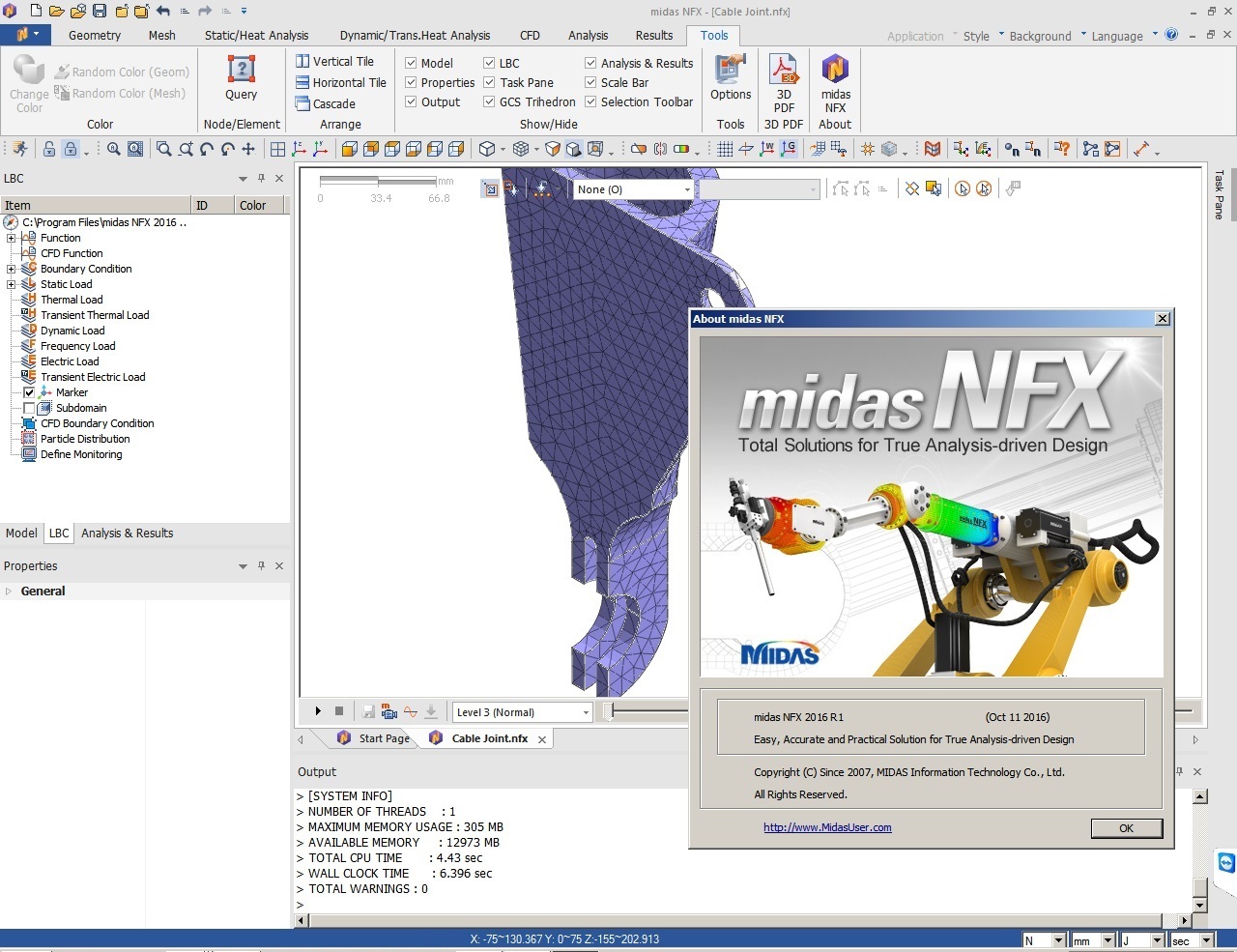
Task: Open the www.MidasUser.com link
Action: click(x=827, y=827)
